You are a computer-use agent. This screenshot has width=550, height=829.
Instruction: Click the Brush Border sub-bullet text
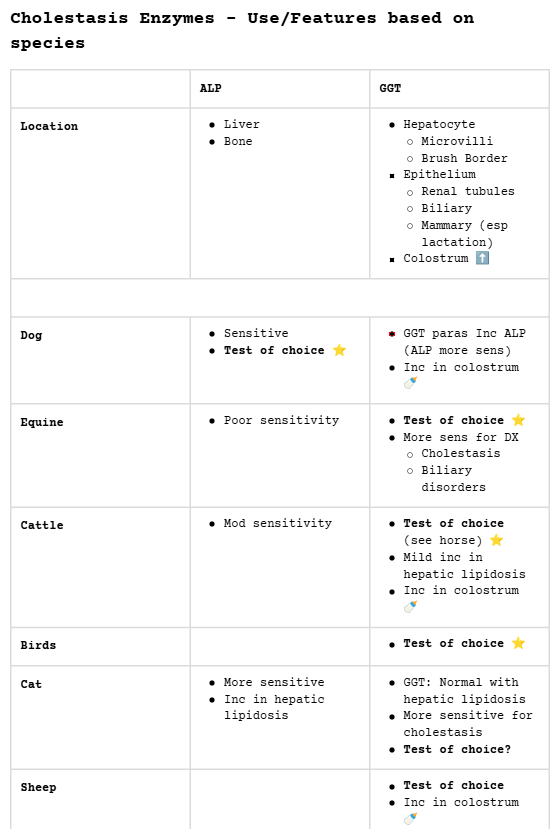[464, 158]
